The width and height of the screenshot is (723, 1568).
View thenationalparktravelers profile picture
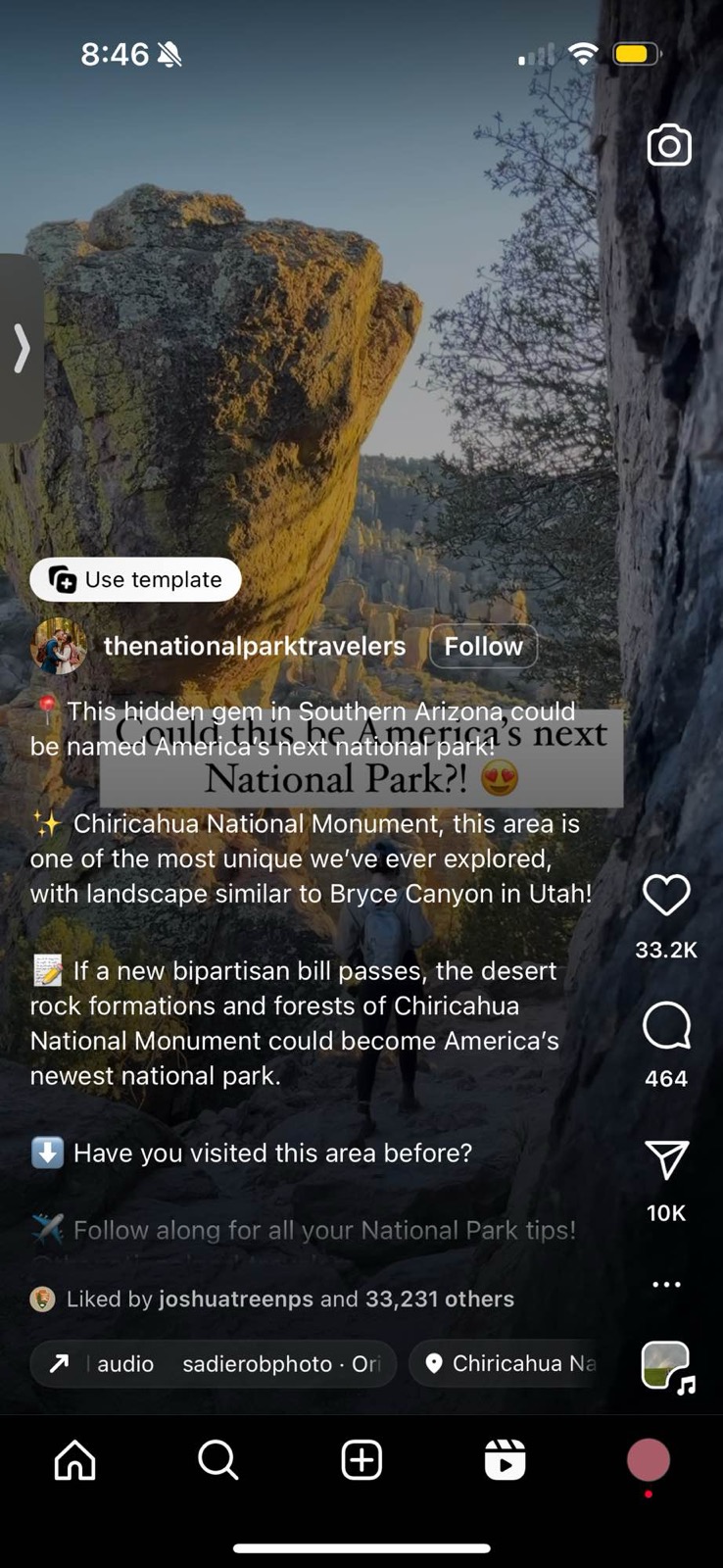click(60, 647)
